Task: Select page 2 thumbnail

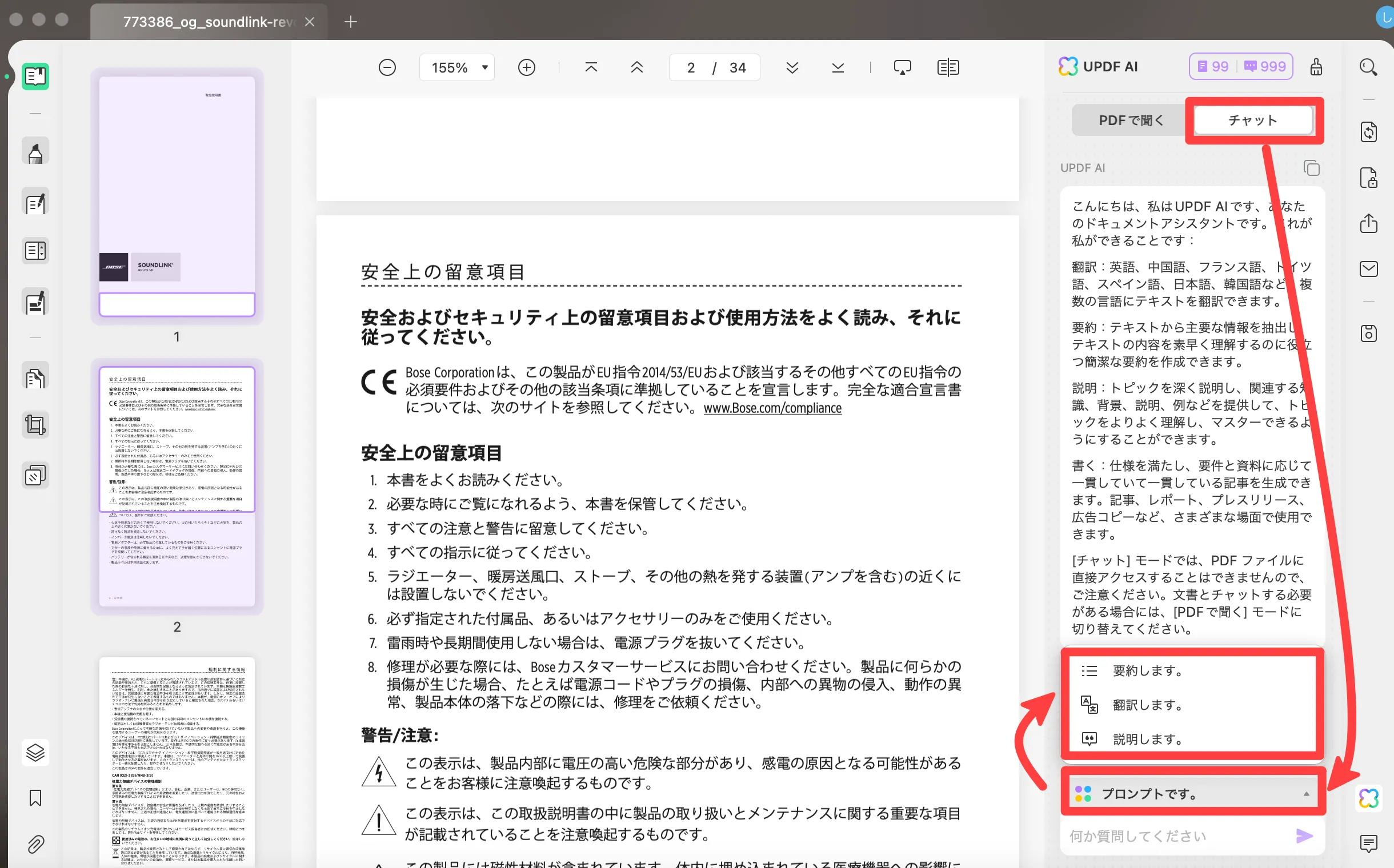Action: click(x=177, y=486)
